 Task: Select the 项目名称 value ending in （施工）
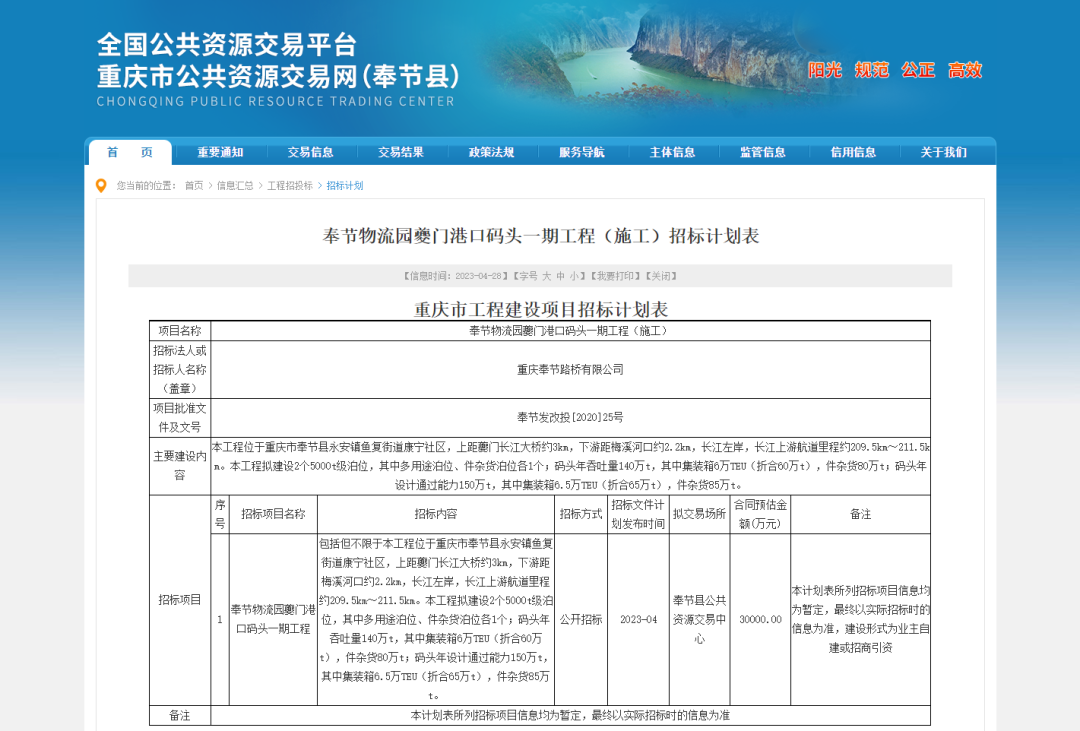570,331
